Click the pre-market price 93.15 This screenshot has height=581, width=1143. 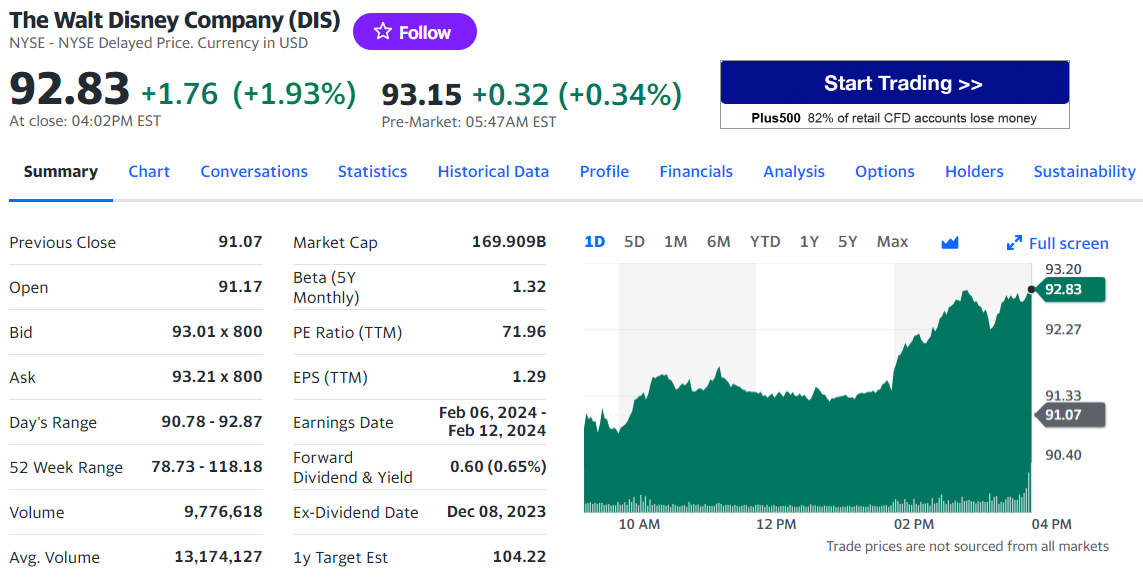point(421,94)
